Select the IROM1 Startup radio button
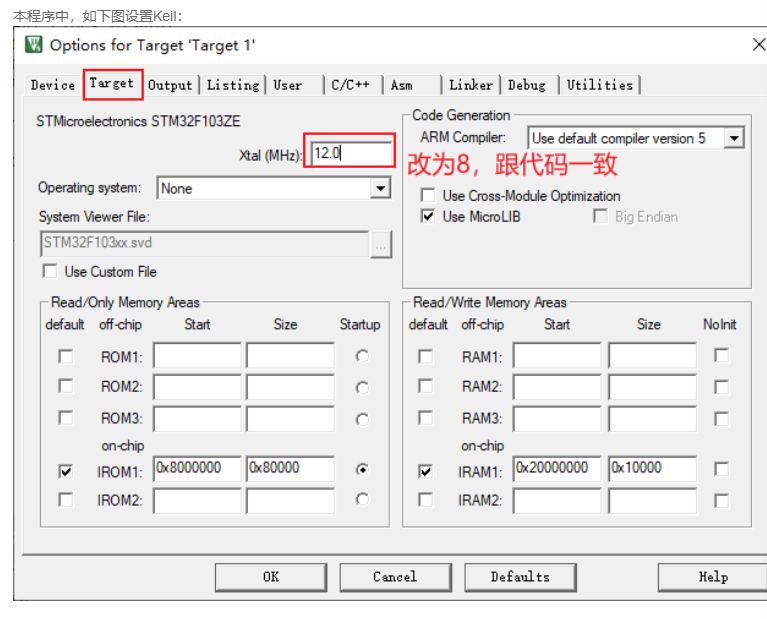This screenshot has width=767, height=619. click(362, 470)
